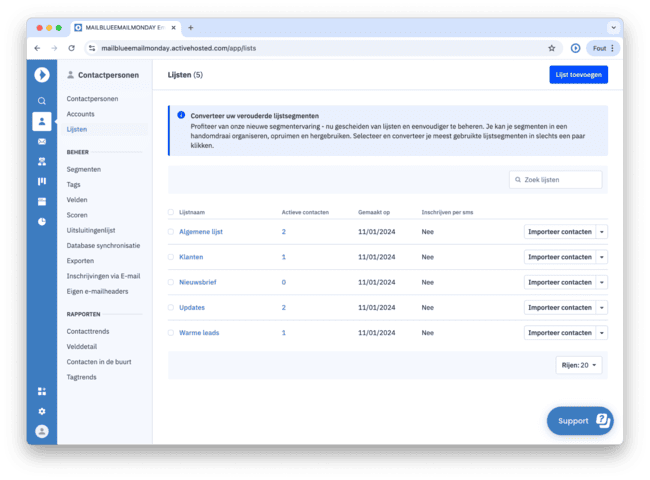Click the browser back arrow
The width and height of the screenshot is (650, 480).
click(x=37, y=48)
